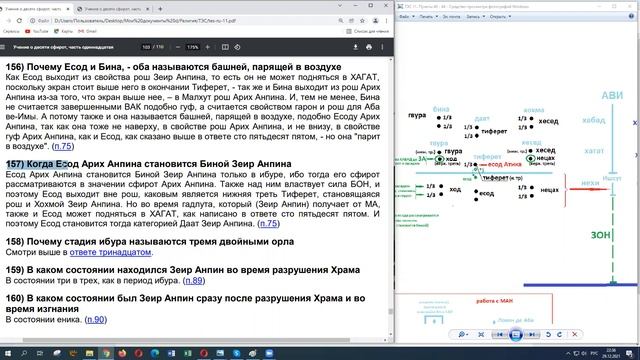Screen dimensions: 640x360
Task: Follow the п.75 link under answer 156
Action: 63,146
